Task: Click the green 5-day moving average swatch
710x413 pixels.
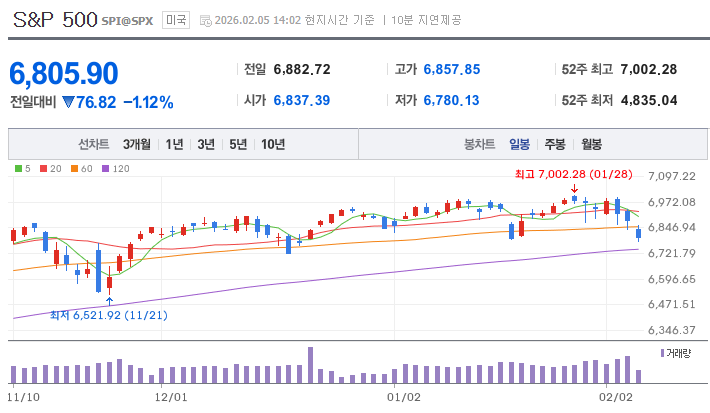Action: click(x=19, y=168)
